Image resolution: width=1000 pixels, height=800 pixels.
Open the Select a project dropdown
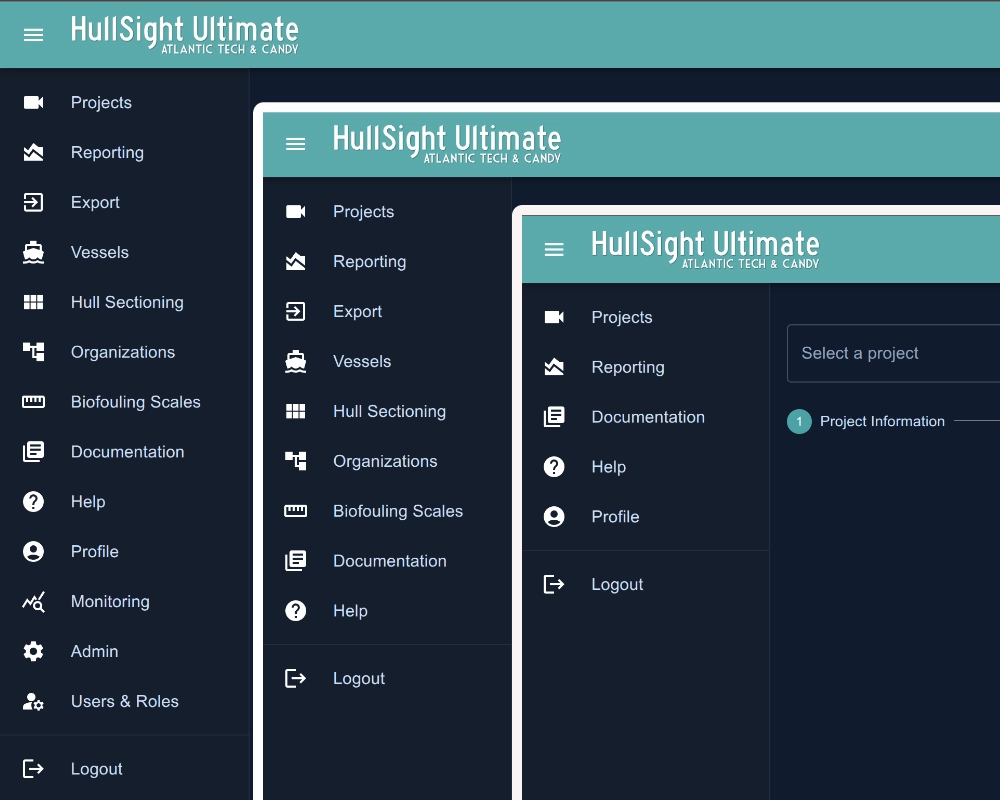[892, 353]
